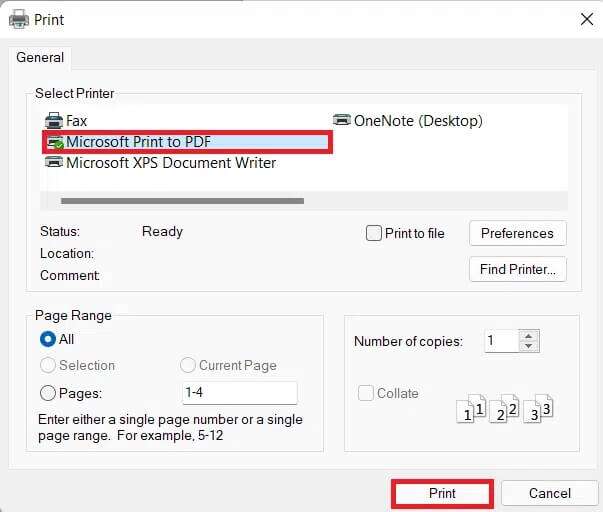Select the Fax printer icon
Screen dimensions: 603x512
pyautogui.click(x=54, y=121)
